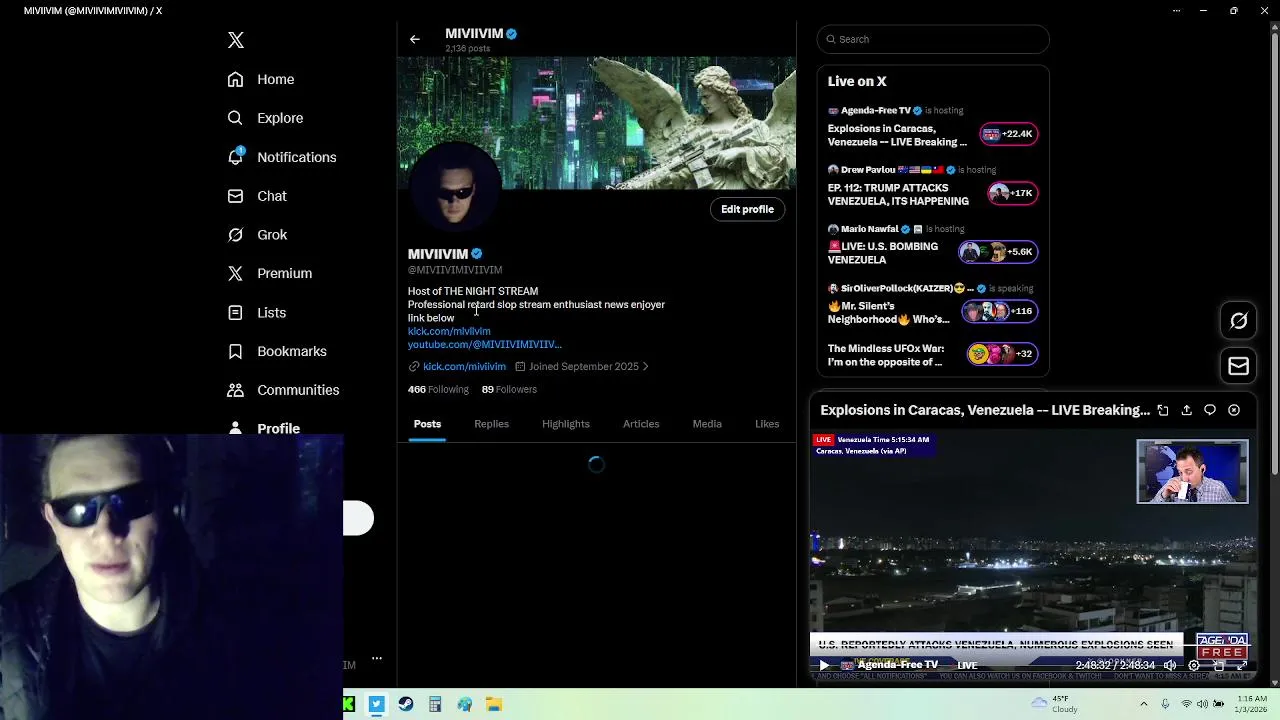Open Grok in the sidebar
This screenshot has width=1280, height=720.
click(256, 235)
